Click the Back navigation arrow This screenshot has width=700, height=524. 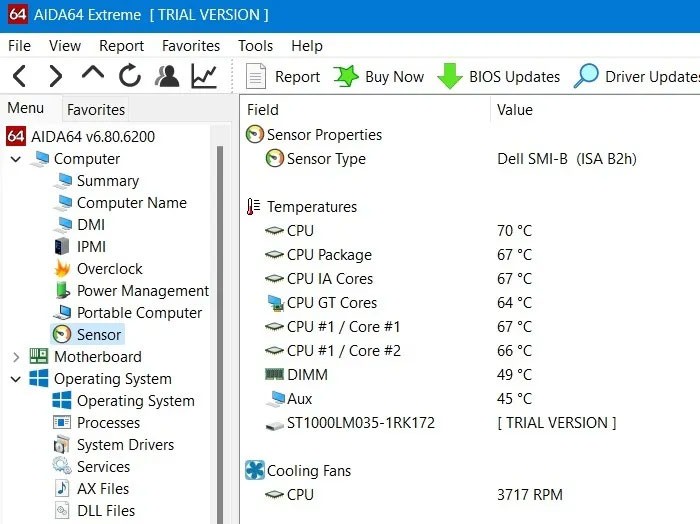tap(19, 76)
